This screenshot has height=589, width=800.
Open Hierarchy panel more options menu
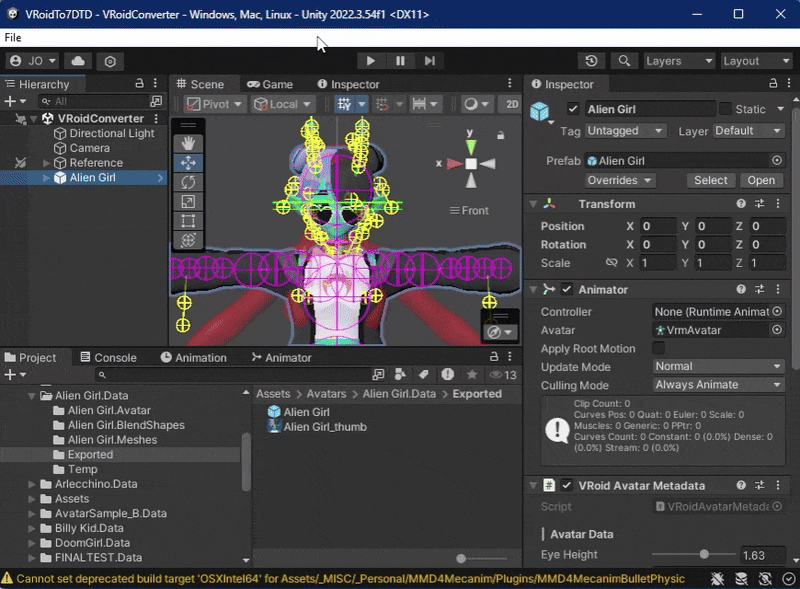pos(155,83)
